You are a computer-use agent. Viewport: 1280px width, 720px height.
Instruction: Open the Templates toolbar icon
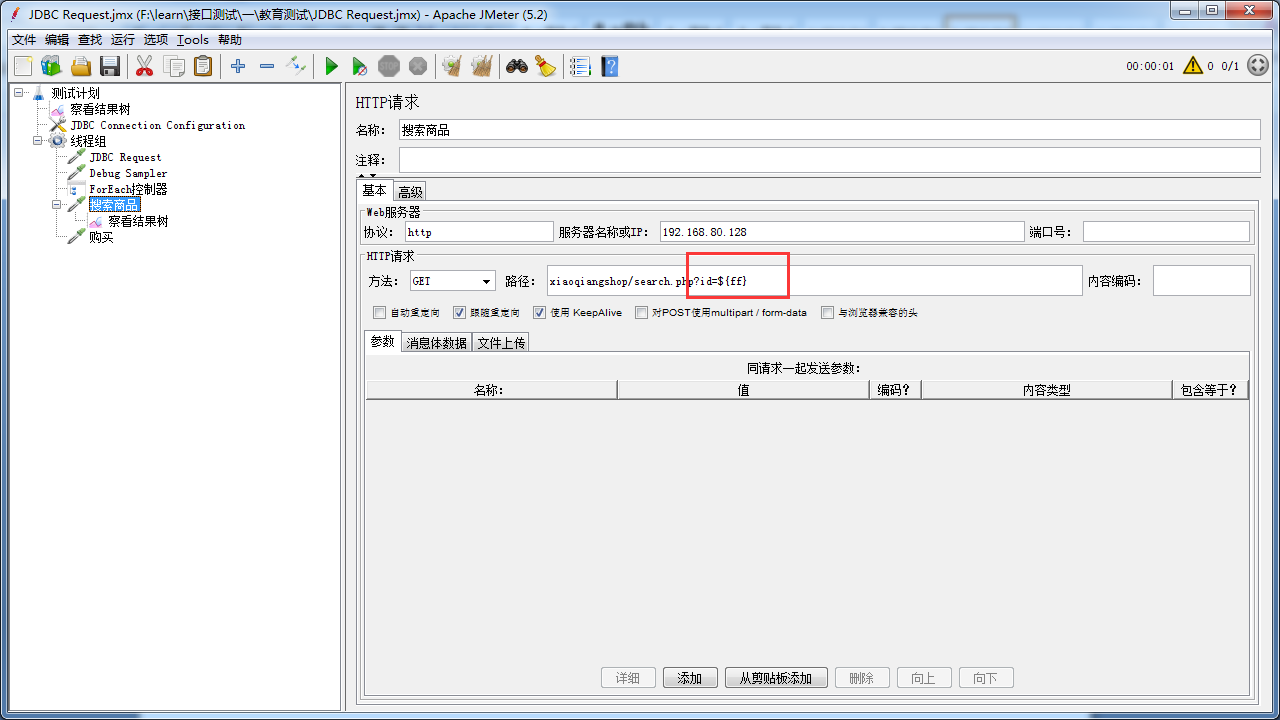[51, 66]
